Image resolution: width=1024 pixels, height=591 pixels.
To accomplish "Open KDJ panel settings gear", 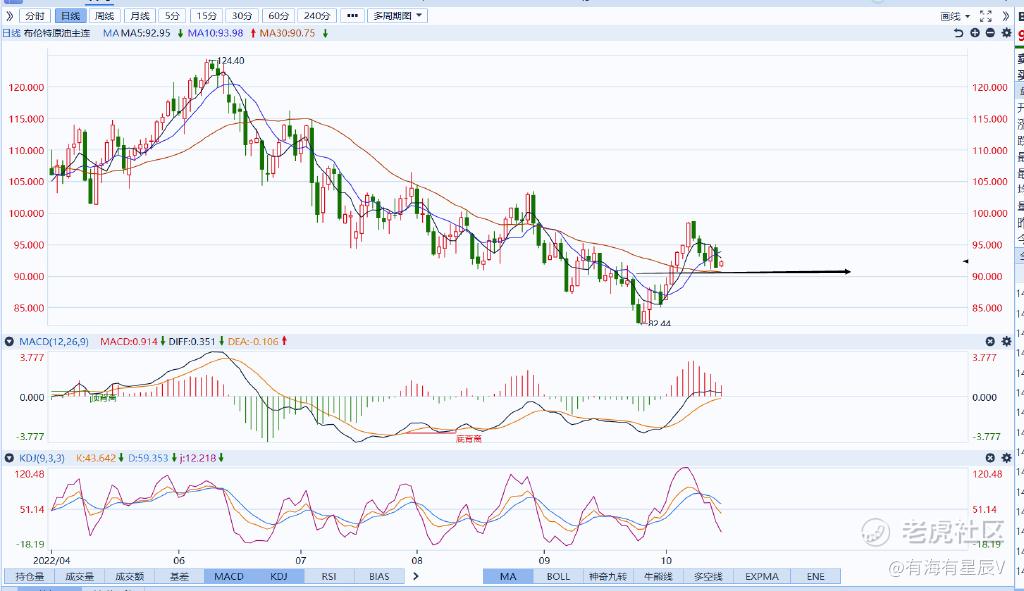I will [1006, 458].
